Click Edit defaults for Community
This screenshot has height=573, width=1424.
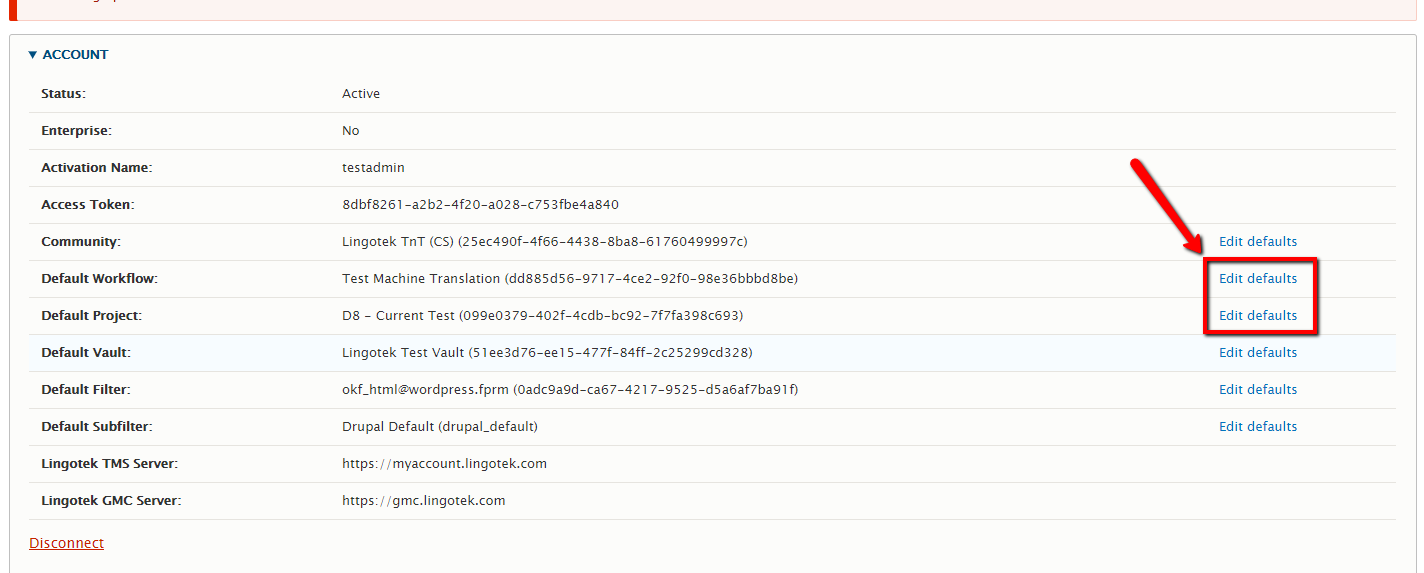[1257, 241]
